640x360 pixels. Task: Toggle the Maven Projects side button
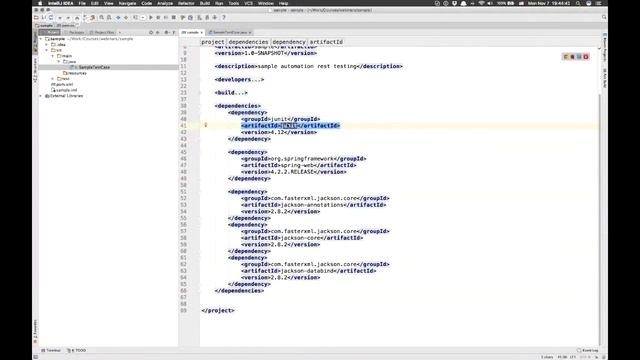[604, 47]
